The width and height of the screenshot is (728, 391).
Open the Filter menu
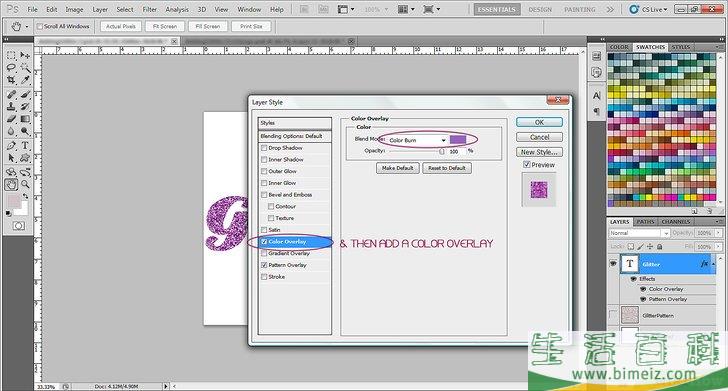[150, 9]
